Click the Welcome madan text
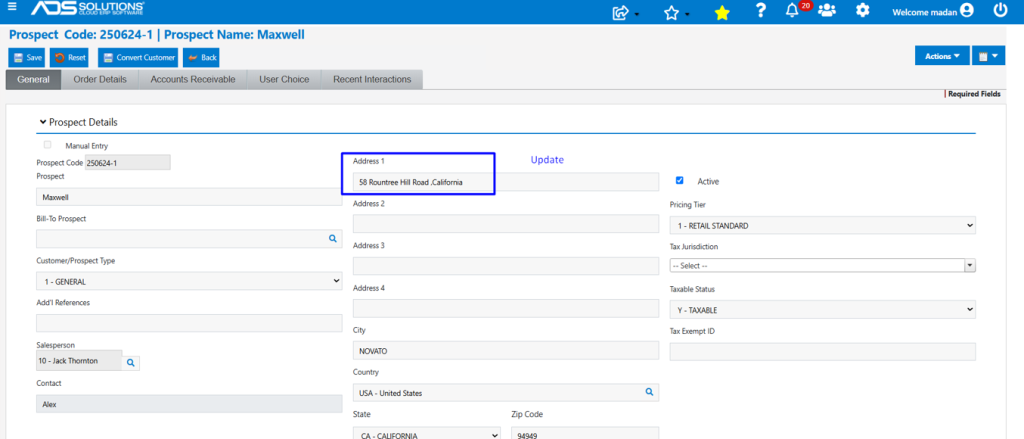 [x=925, y=12]
